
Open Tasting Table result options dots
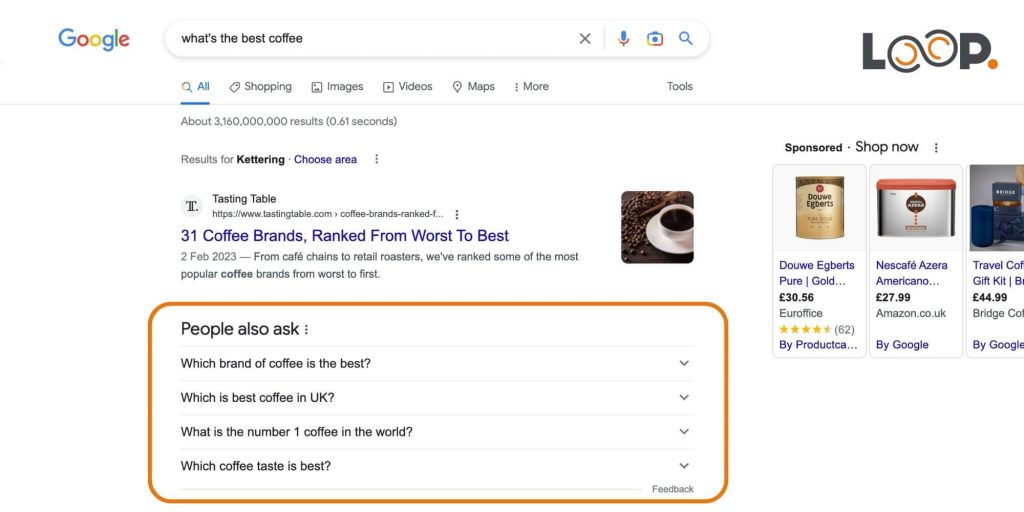(456, 214)
